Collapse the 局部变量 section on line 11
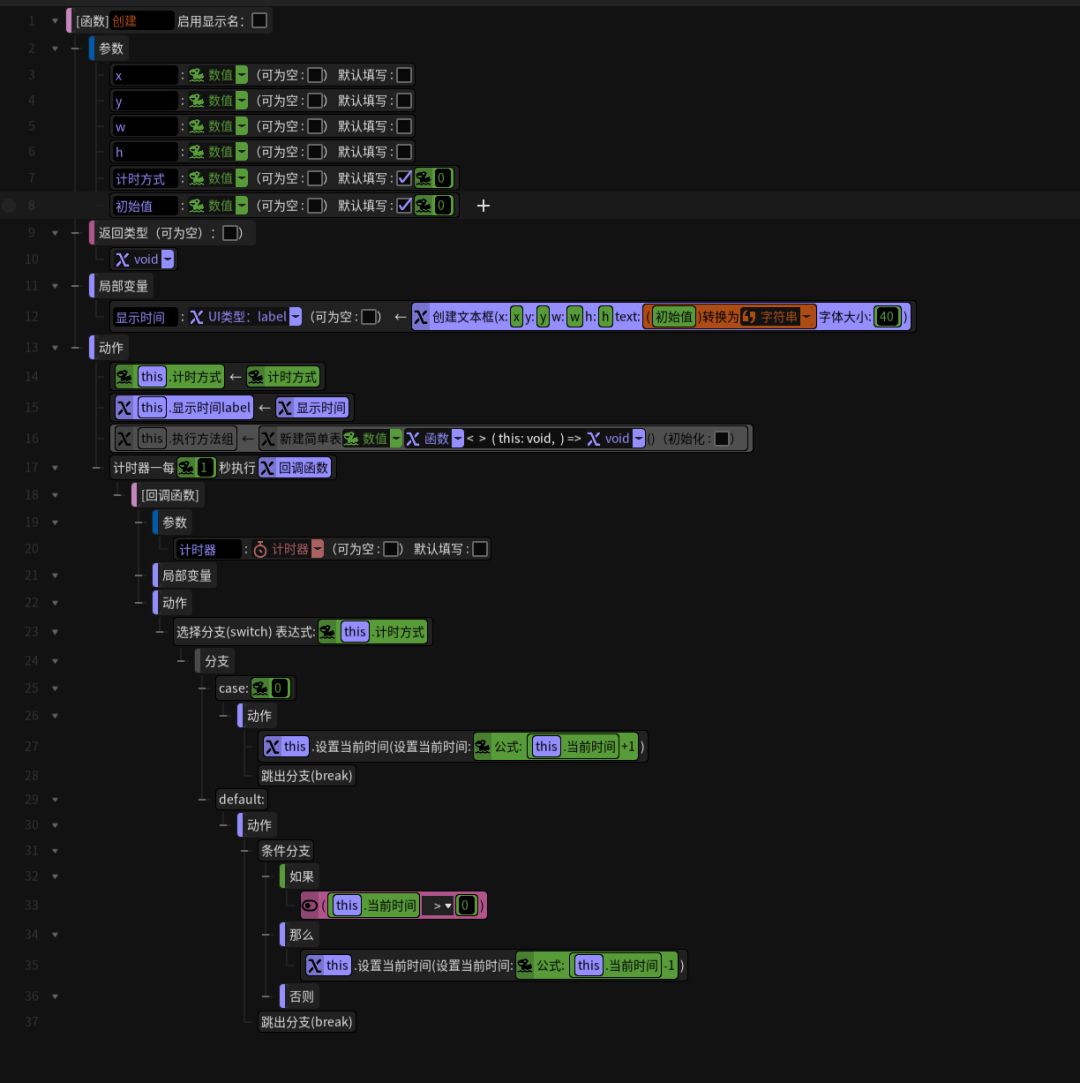 [55, 286]
